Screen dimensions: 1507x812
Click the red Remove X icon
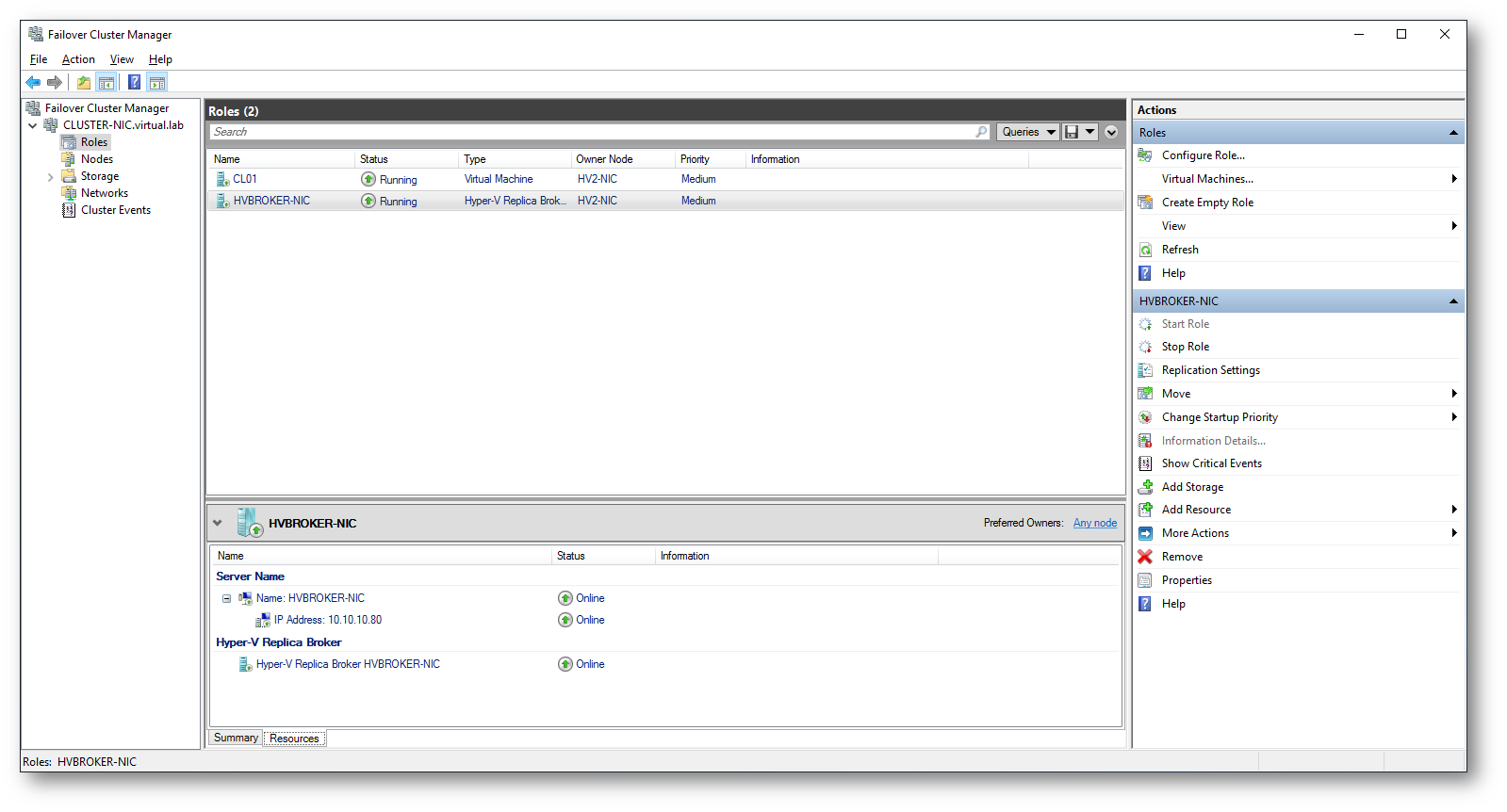(1145, 557)
